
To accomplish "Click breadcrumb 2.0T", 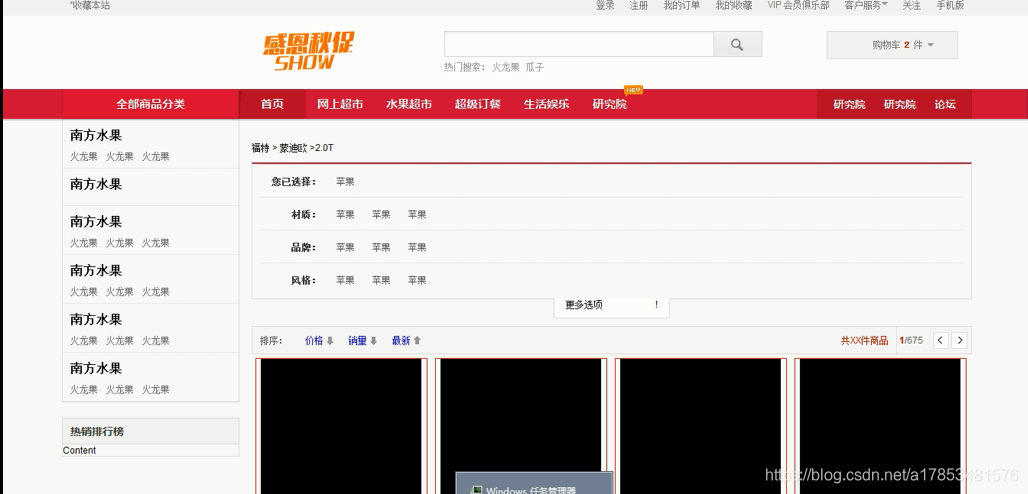I will coord(325,148).
